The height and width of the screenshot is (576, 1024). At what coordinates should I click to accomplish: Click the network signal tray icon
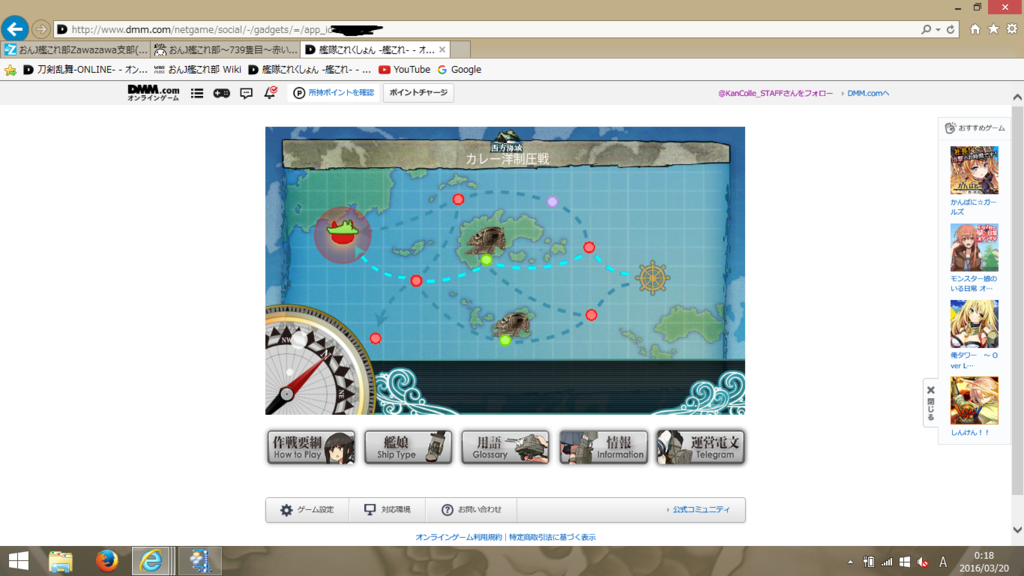(886, 562)
